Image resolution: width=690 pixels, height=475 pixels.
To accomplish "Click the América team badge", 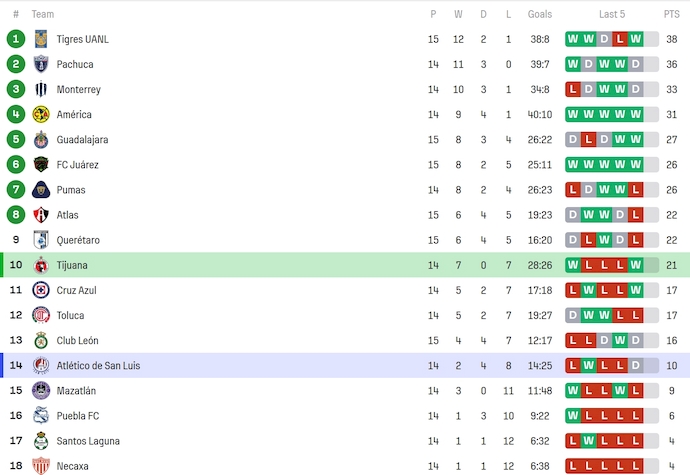I will [41, 114].
